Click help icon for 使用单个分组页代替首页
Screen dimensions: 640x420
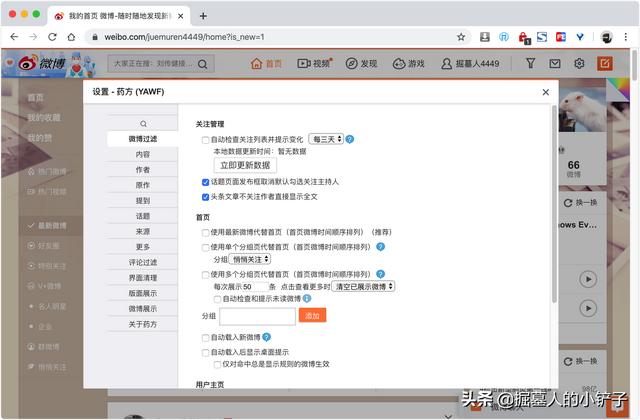380,247
